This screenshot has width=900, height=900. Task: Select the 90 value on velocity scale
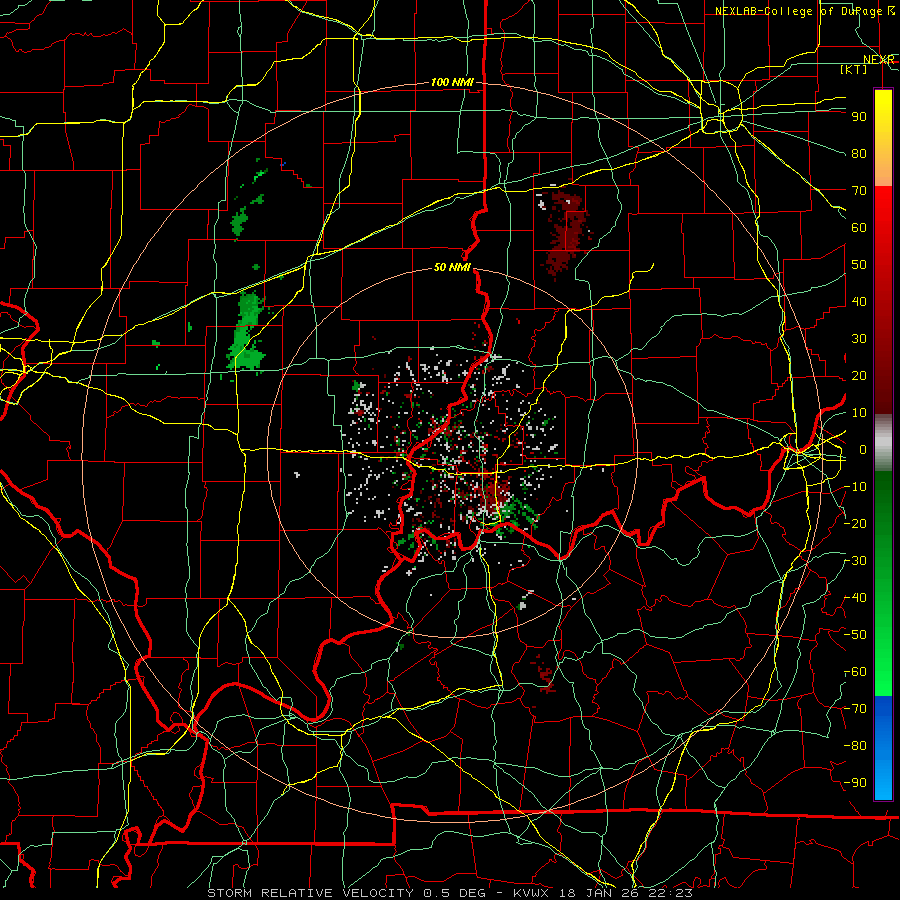click(x=859, y=117)
